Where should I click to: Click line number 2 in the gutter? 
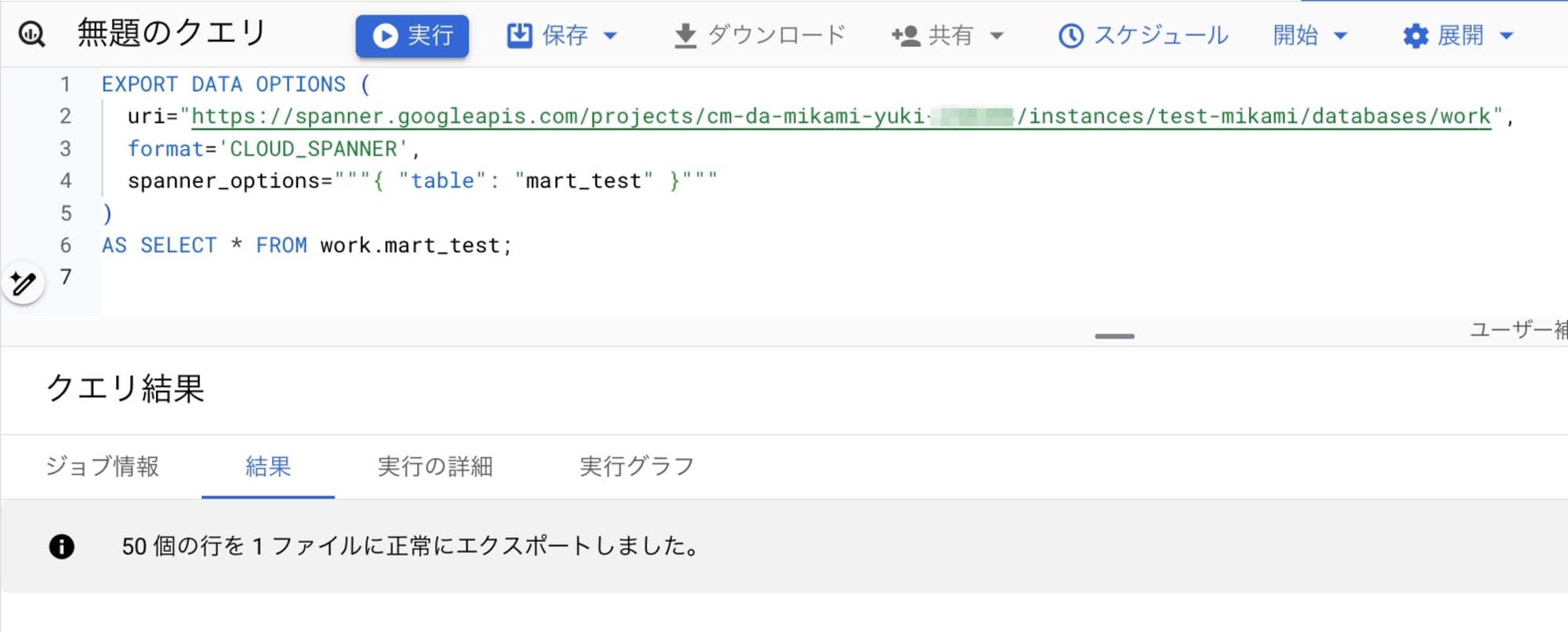66,116
